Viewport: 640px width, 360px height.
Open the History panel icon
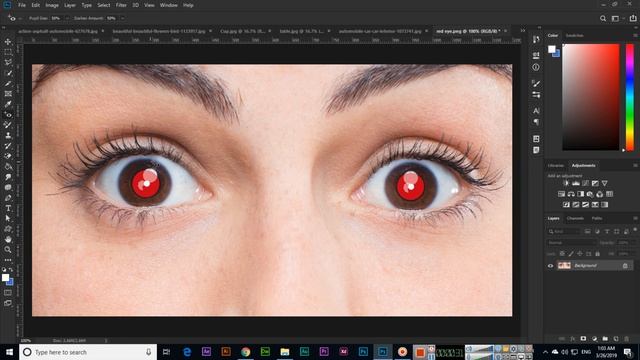click(x=536, y=40)
